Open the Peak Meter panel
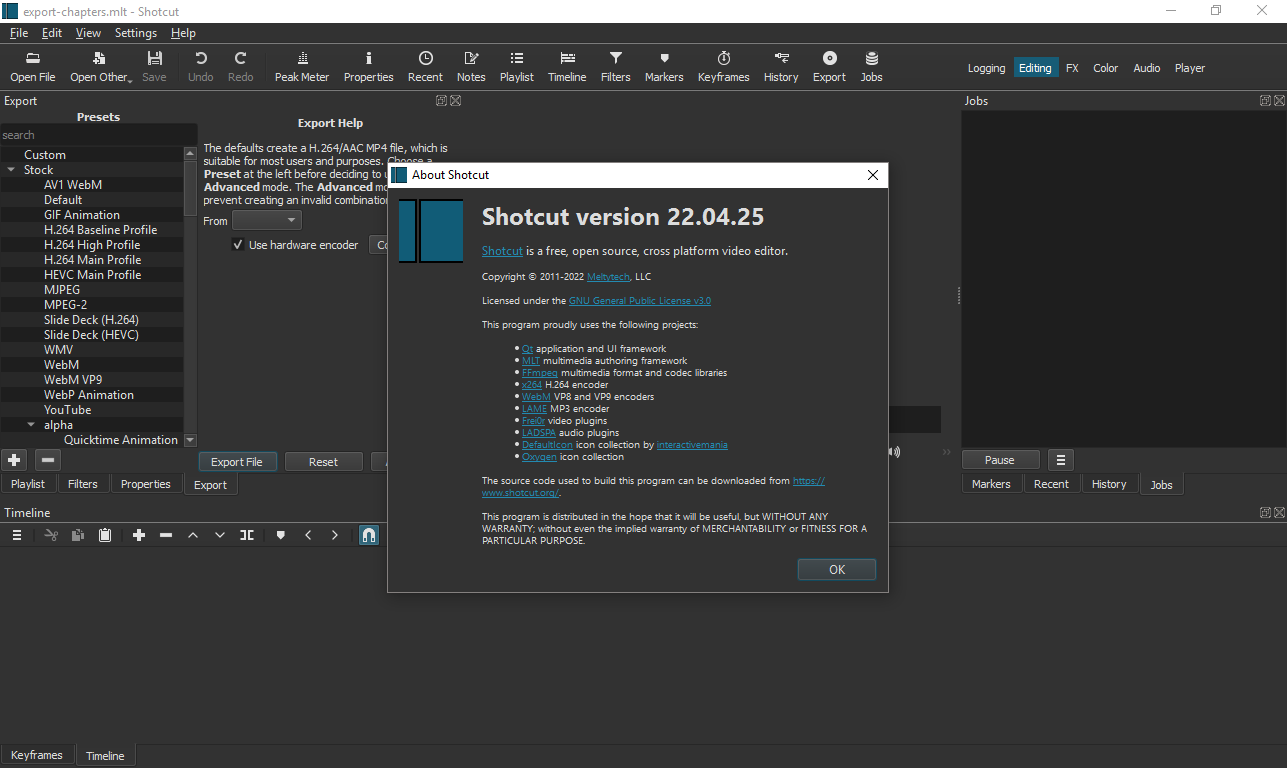Viewport: 1287px width, 768px height. (x=301, y=66)
